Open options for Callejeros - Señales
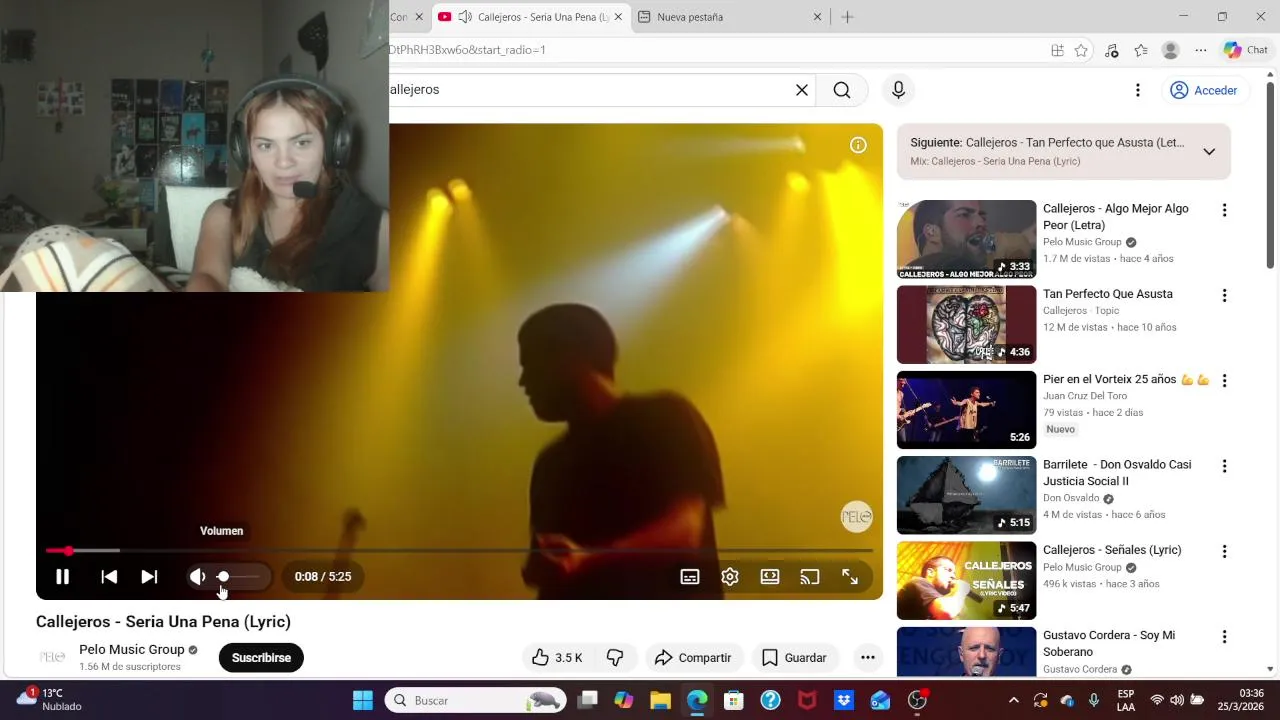The image size is (1280, 720). pos(1224,551)
